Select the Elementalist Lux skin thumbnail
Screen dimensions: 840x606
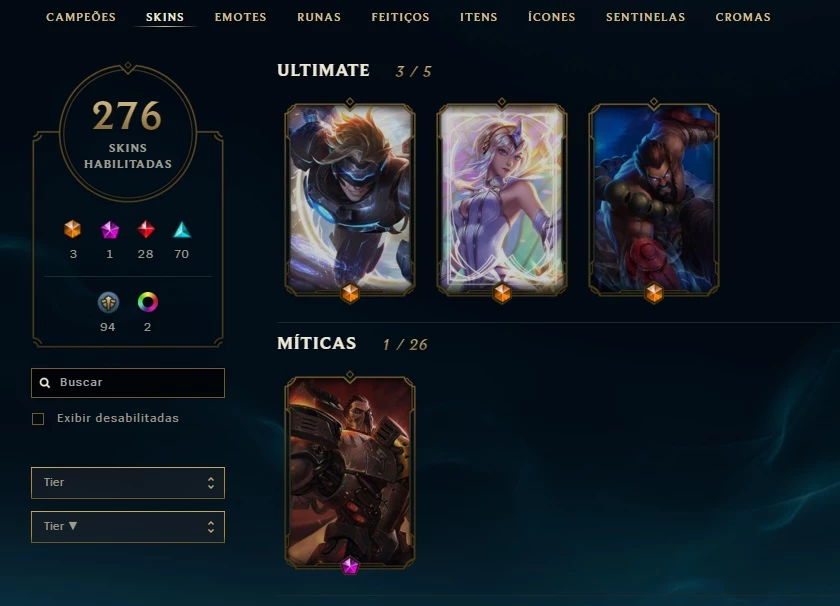coord(502,198)
